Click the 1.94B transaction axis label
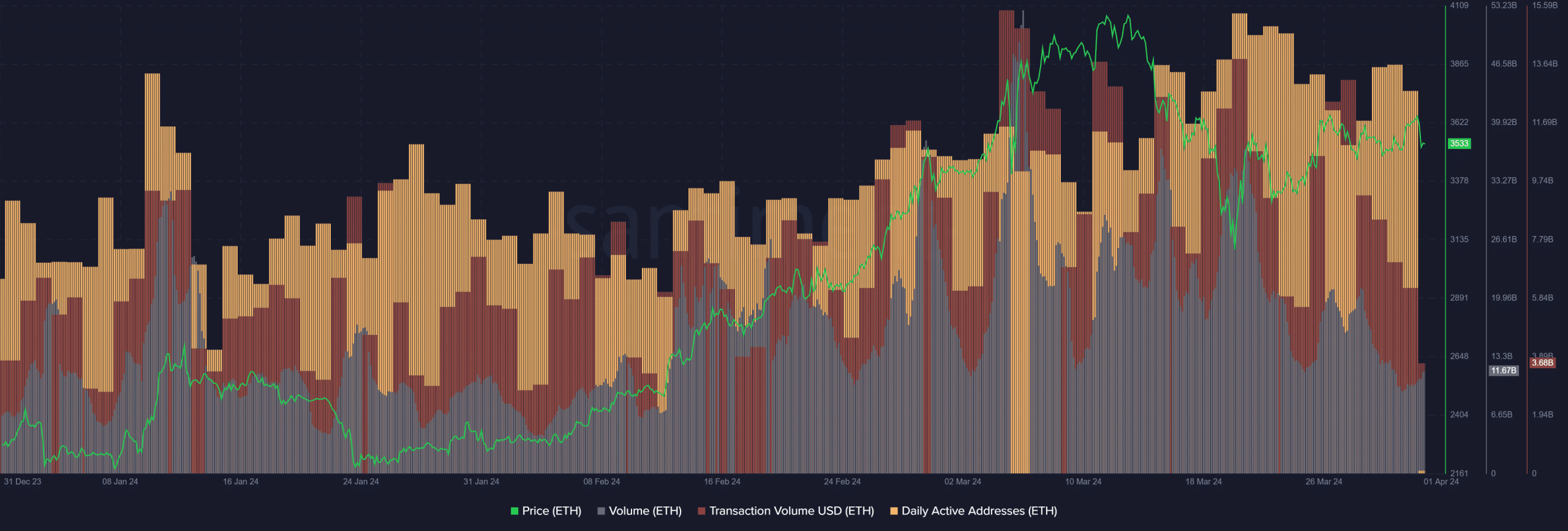Viewport: 1568px width, 531px height. tap(1543, 415)
